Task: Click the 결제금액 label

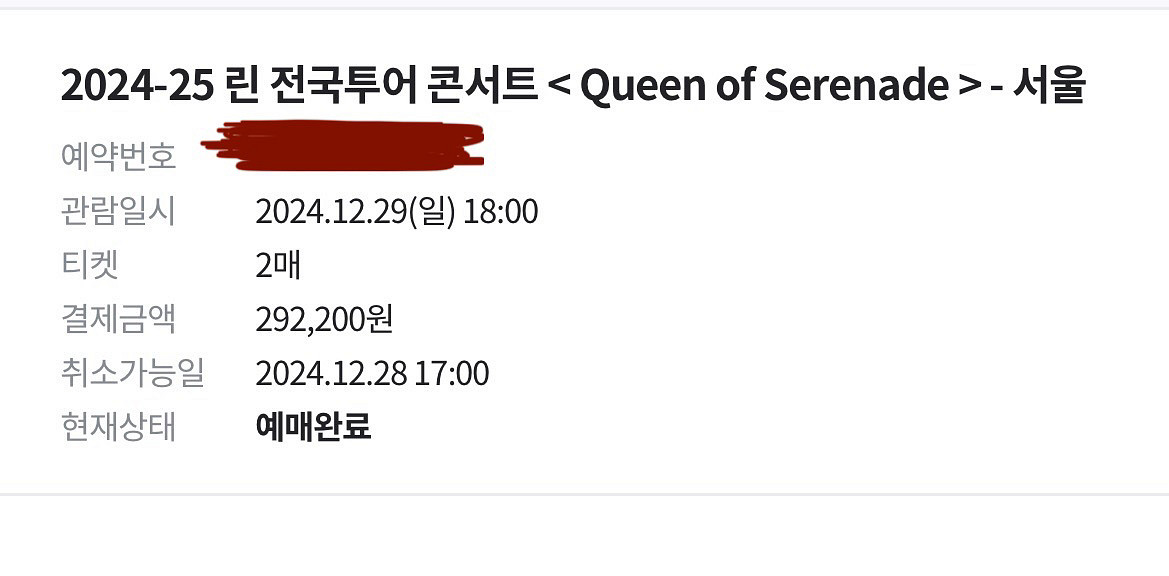Action: (x=119, y=320)
